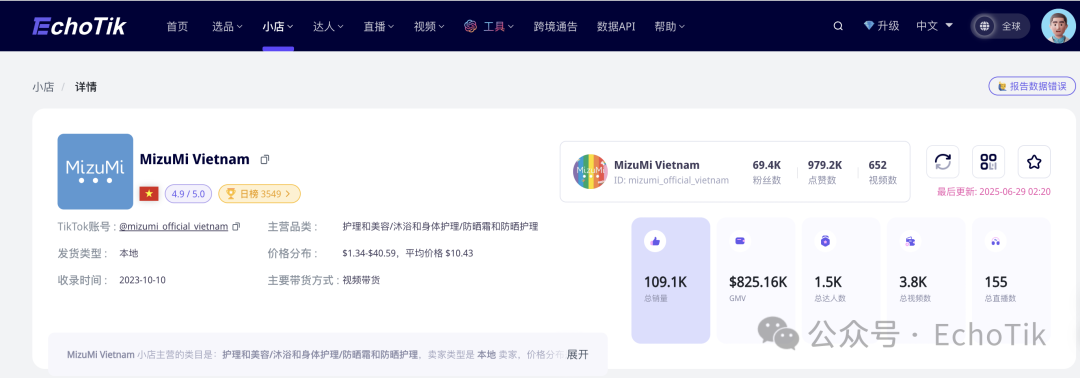Open the 中文 language dropdown
The width and height of the screenshot is (1080, 378).
[935, 26]
